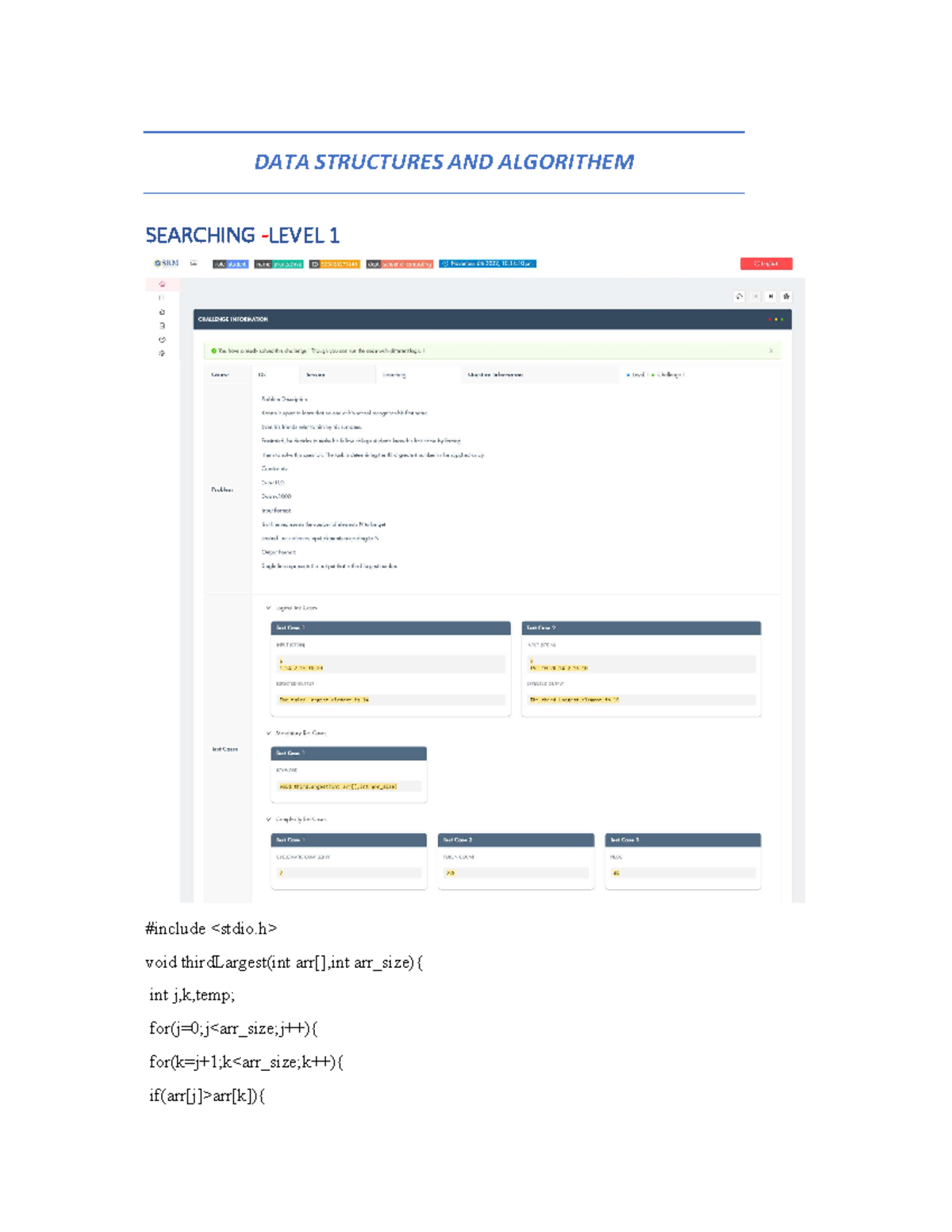Click the home icon in the sidebar
The height and width of the screenshot is (1232, 952).
162,284
